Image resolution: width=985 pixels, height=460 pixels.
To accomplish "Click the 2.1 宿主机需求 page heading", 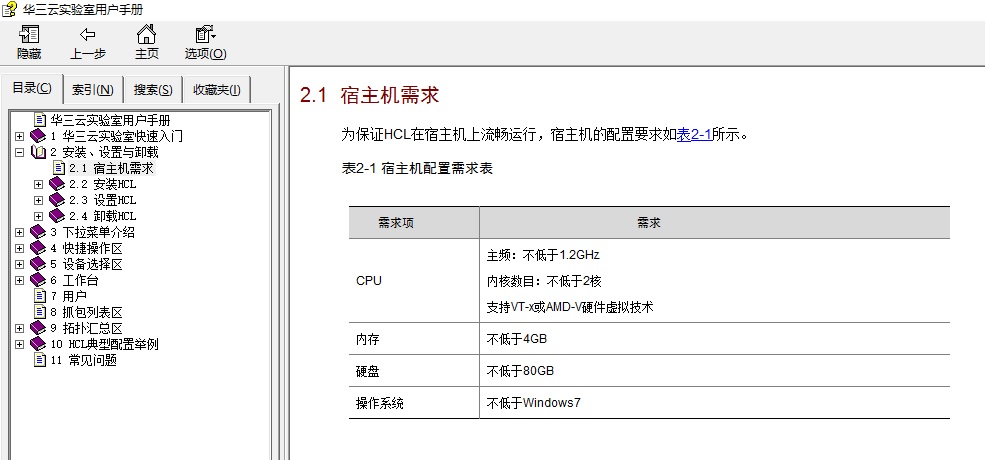I will click(369, 95).
